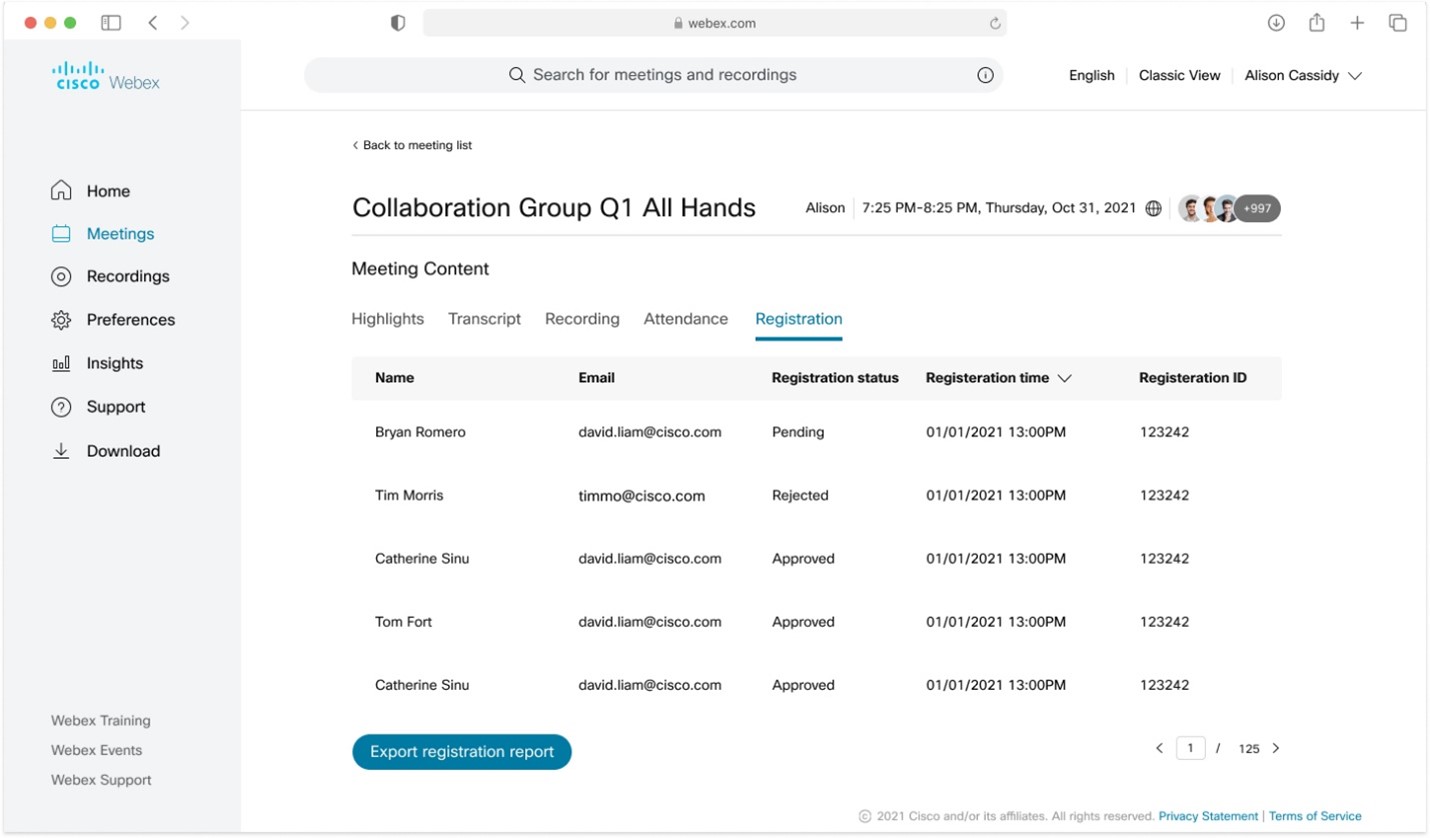Click the privacy shield icon
The width and height of the screenshot is (1430, 838).
[x=398, y=23]
